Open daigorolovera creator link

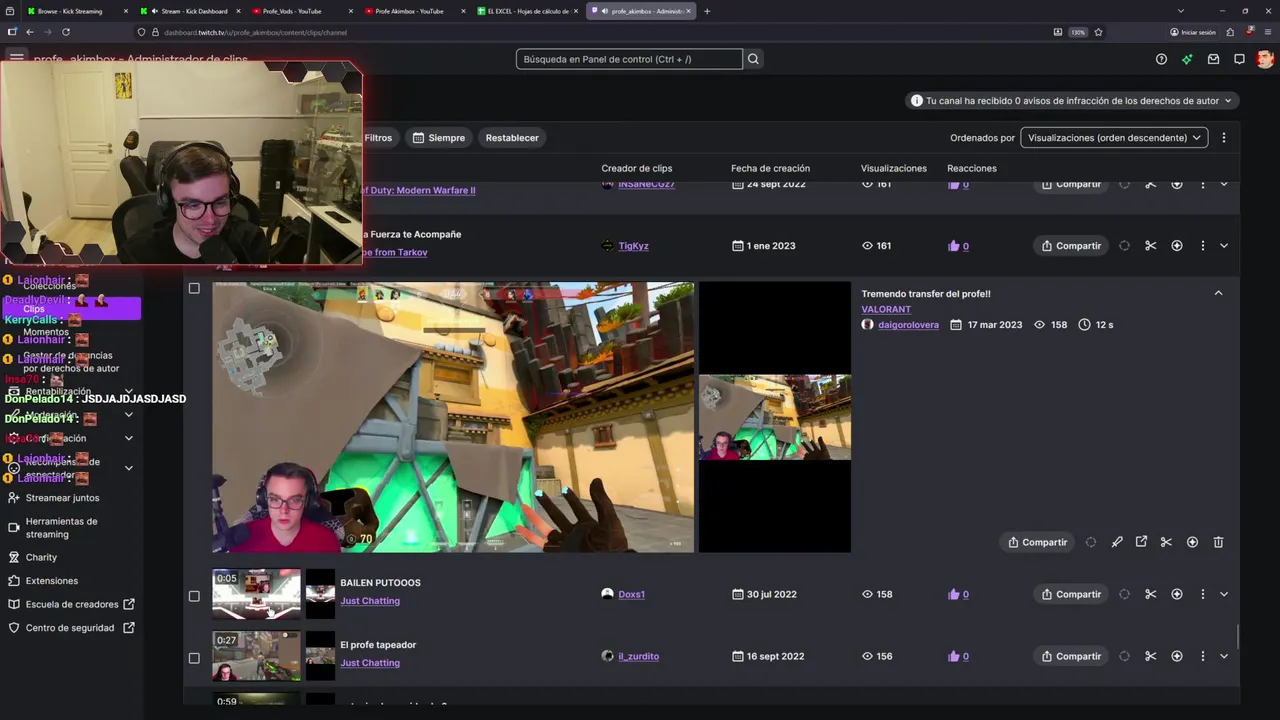tap(908, 325)
